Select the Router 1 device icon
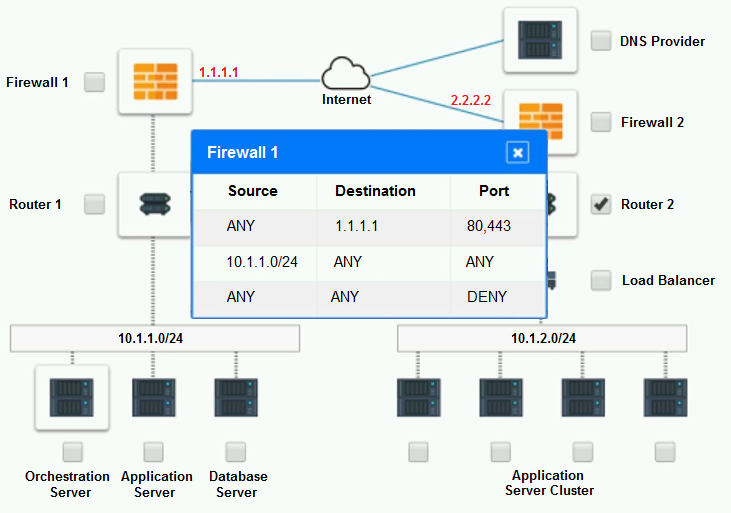The image size is (731, 513). pos(153,204)
